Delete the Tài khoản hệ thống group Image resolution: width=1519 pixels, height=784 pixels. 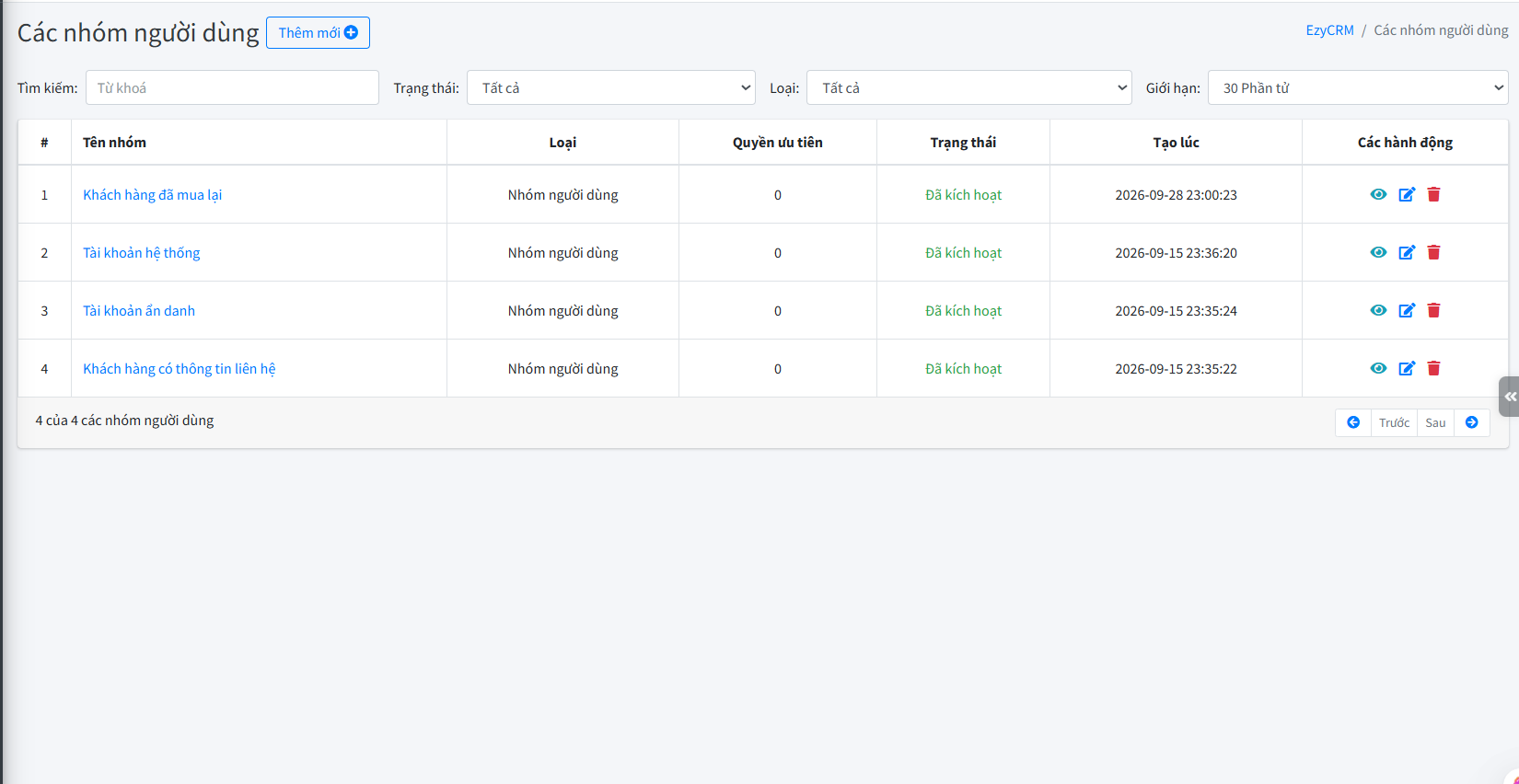tap(1433, 252)
